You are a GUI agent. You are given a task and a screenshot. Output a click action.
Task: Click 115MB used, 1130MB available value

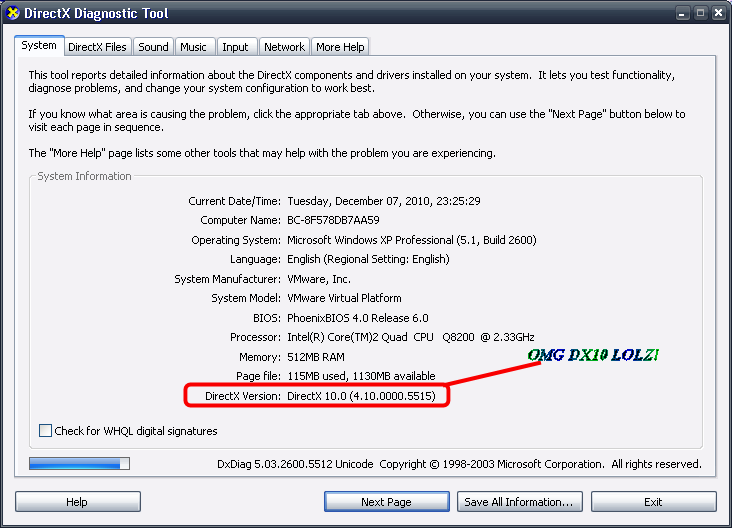pyautogui.click(x=361, y=376)
